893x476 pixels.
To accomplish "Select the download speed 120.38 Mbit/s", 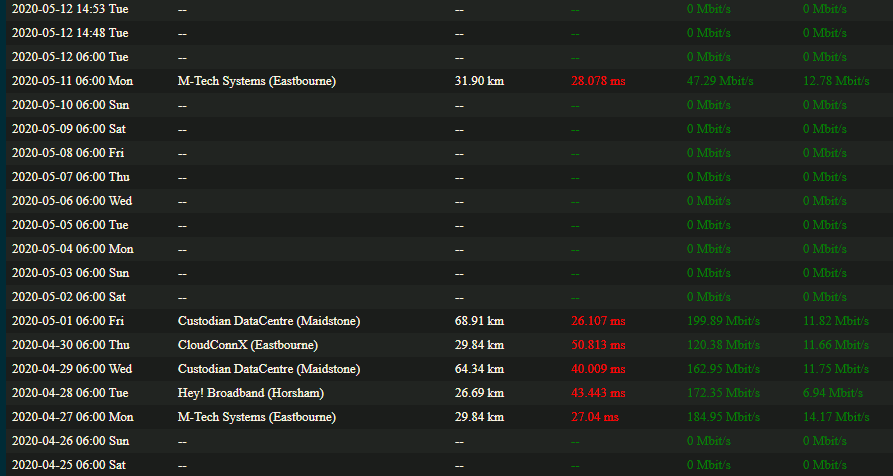I will coord(723,345).
